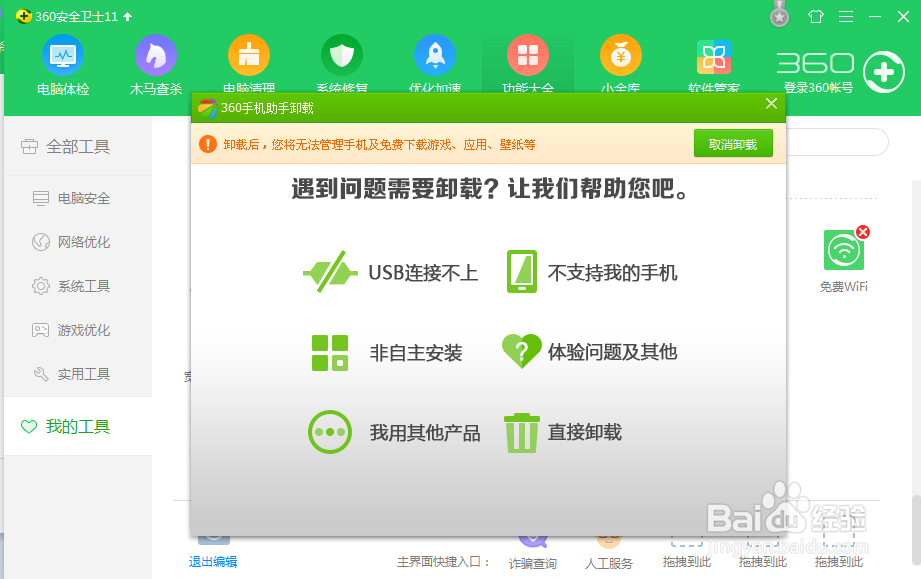
Task: Click the search field behind the dialog
Action: [837, 142]
